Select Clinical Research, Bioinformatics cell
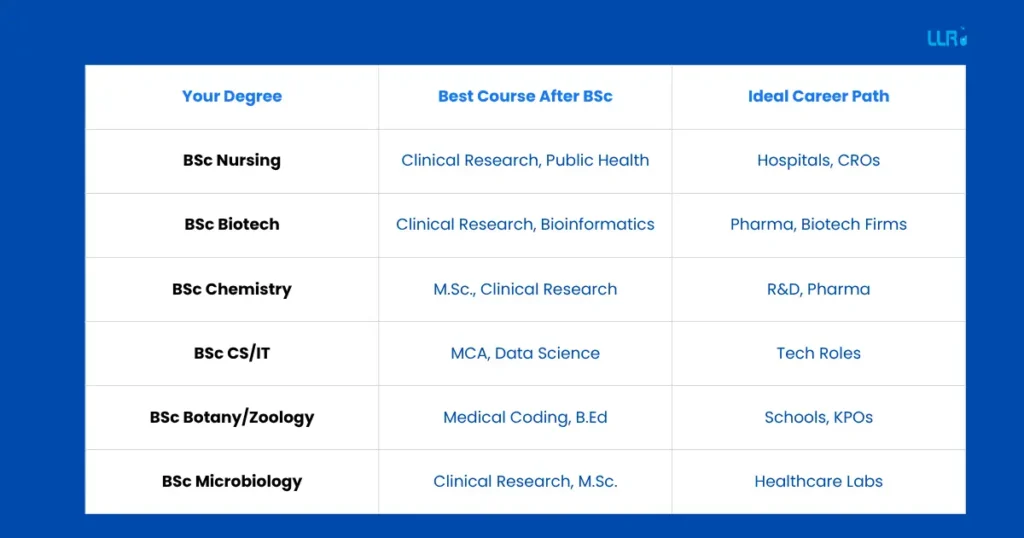Image resolution: width=1024 pixels, height=538 pixels. [525, 225]
